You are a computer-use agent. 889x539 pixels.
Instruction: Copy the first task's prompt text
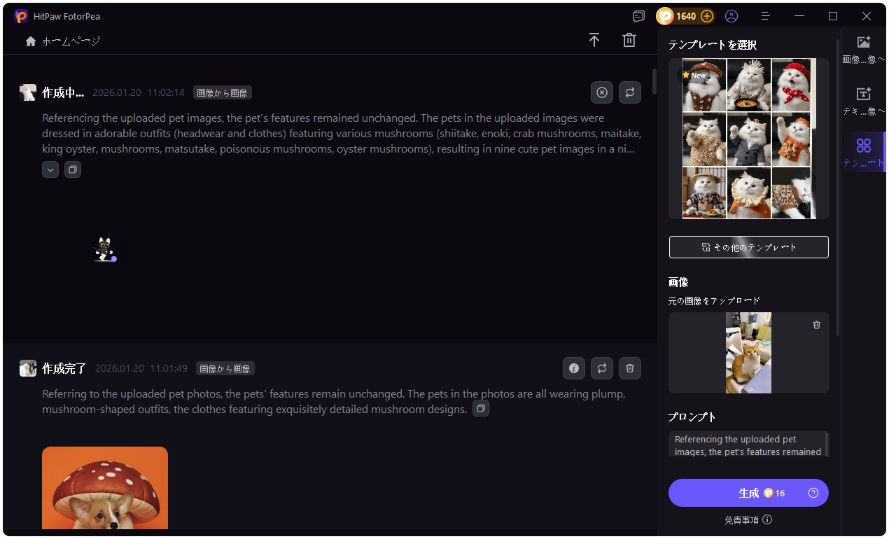click(73, 170)
